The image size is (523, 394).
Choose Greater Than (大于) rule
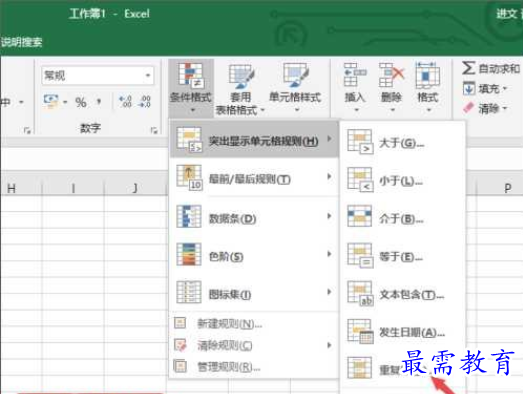point(402,143)
